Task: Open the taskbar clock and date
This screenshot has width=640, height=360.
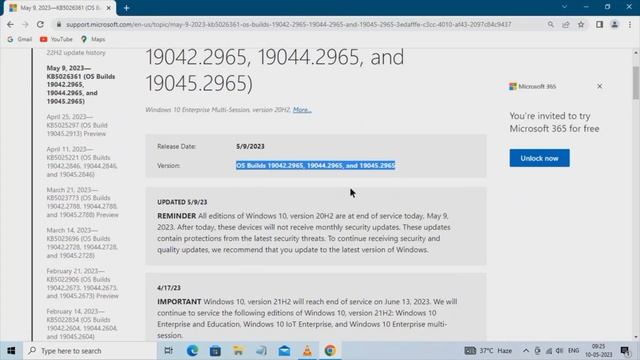Action: (599, 351)
